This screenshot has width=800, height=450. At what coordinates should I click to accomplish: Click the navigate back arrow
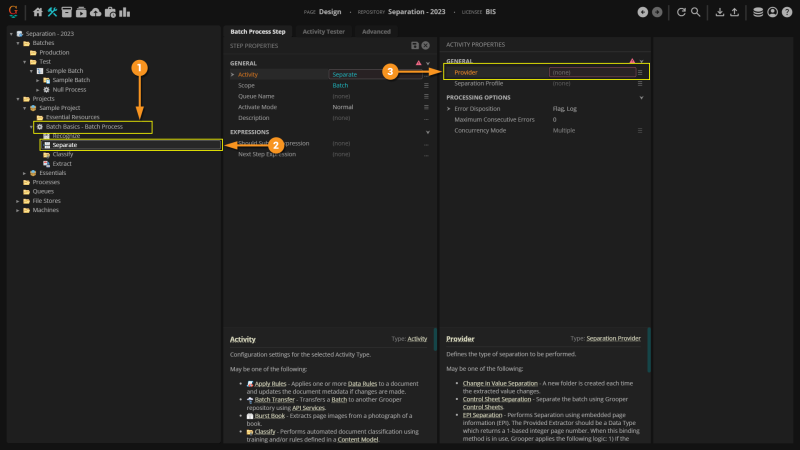coord(643,12)
